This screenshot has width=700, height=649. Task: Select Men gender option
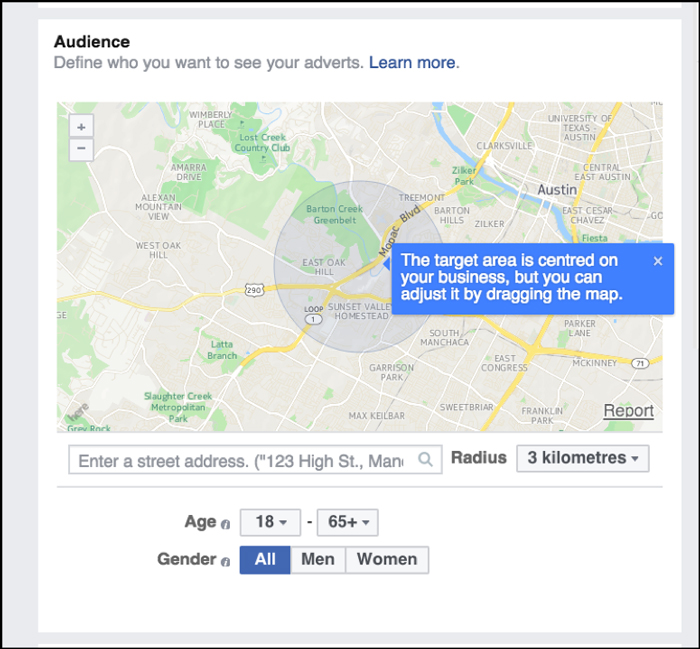click(x=318, y=560)
